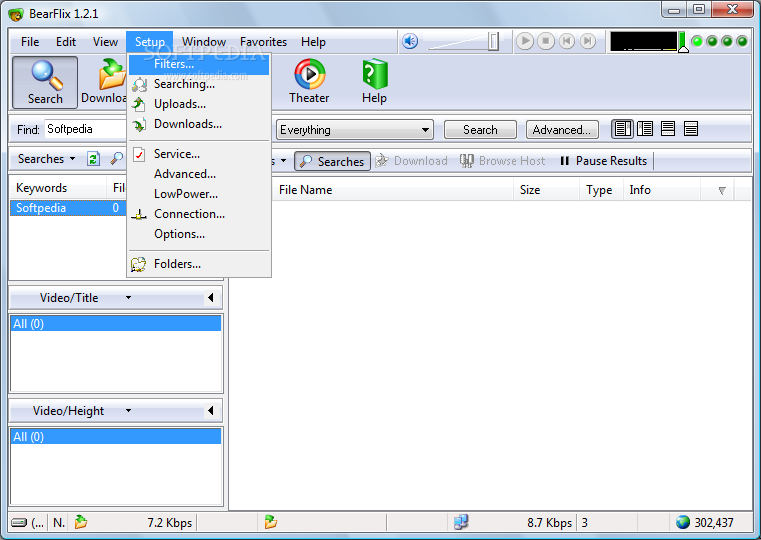This screenshot has height=540, width=761.
Task: Select third results layout view icon
Action: pyautogui.click(x=668, y=129)
